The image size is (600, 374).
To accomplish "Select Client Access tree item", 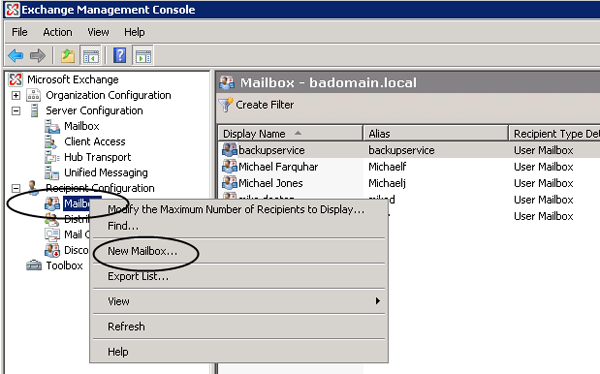I will click(95, 142).
